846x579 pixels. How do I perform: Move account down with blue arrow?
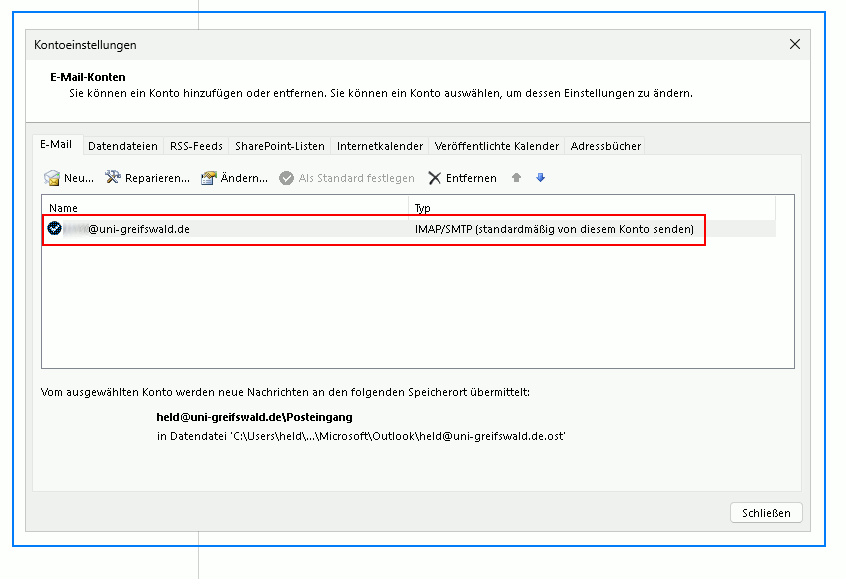point(540,178)
